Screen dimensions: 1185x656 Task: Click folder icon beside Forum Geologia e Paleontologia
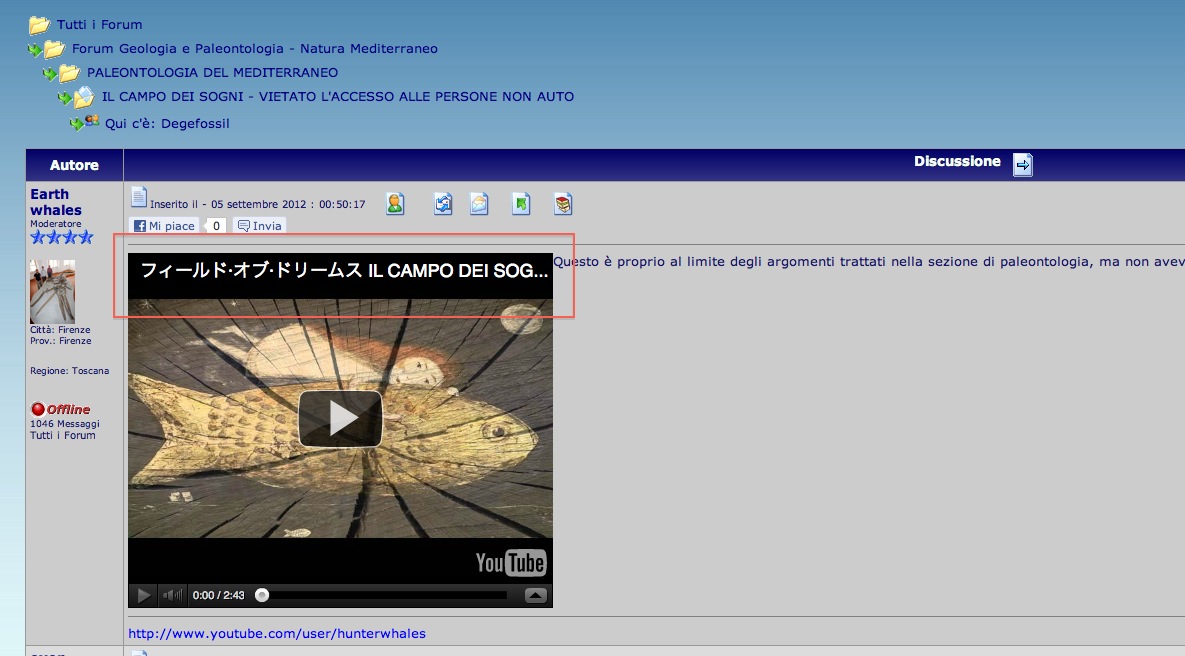pos(54,50)
